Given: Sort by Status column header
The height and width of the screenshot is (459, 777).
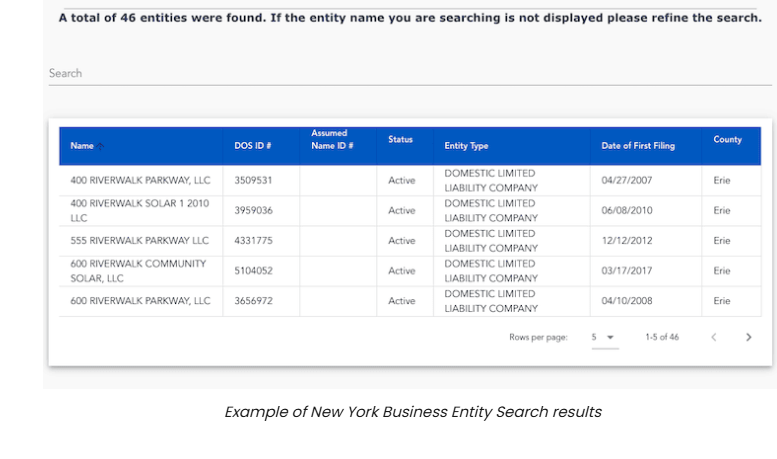Looking at the screenshot, I should coord(400,139).
